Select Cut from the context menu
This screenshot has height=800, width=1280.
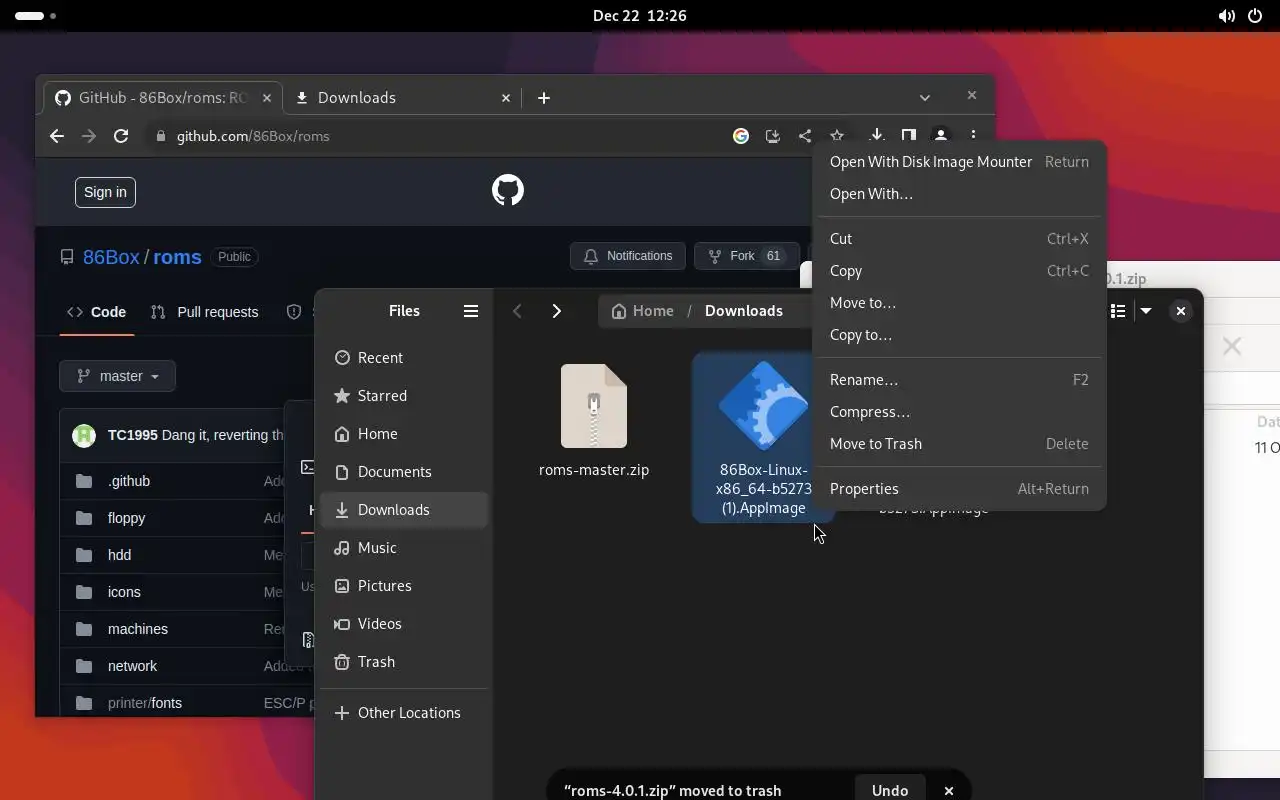coord(959,239)
